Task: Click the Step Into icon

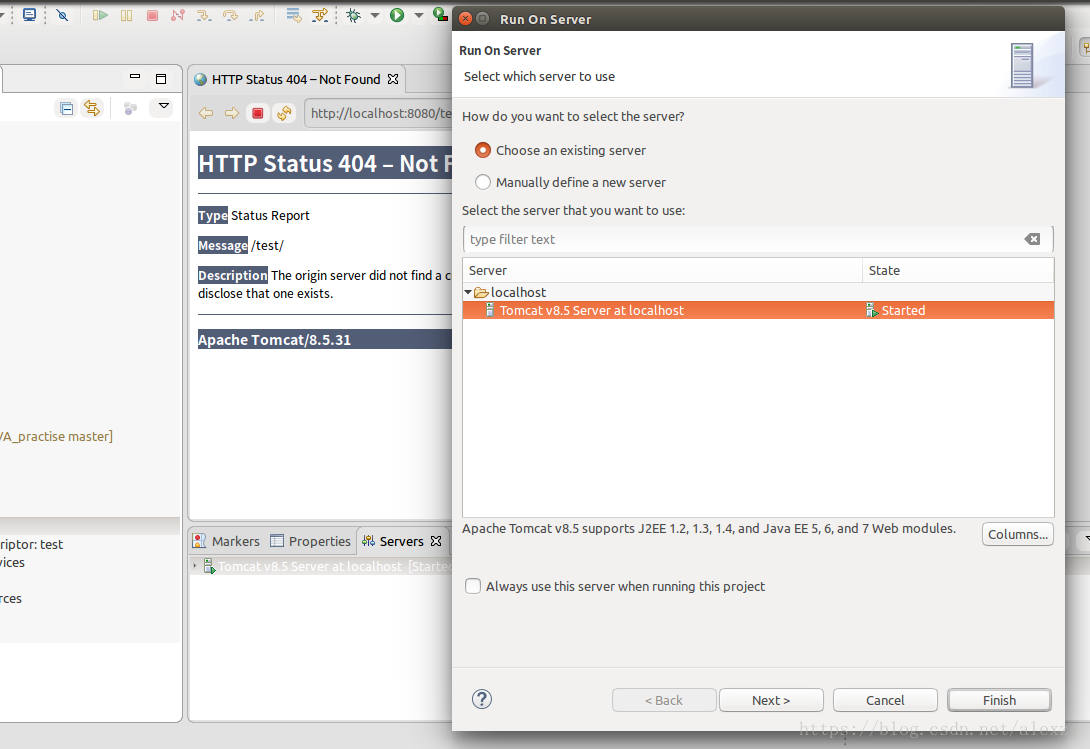Action: 204,15
